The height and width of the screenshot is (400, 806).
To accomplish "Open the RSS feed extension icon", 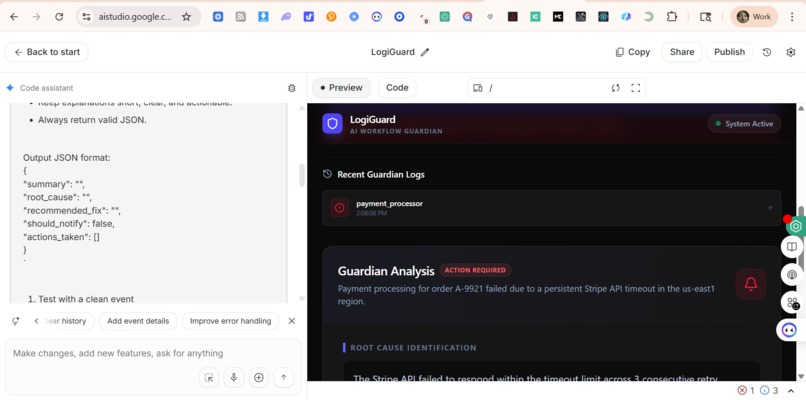I will [241, 17].
